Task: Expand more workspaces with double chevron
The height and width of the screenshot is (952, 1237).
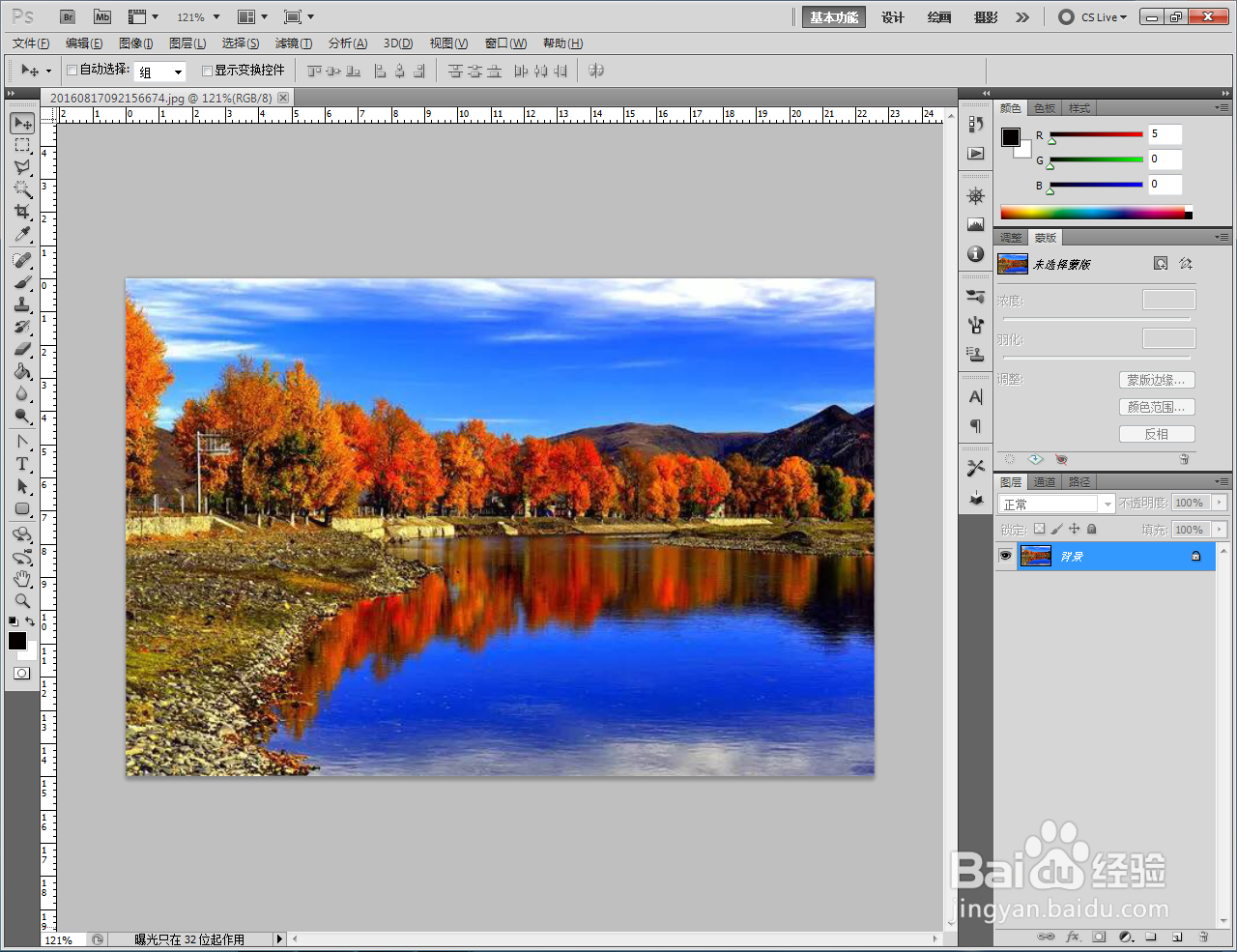Action: click(1022, 17)
